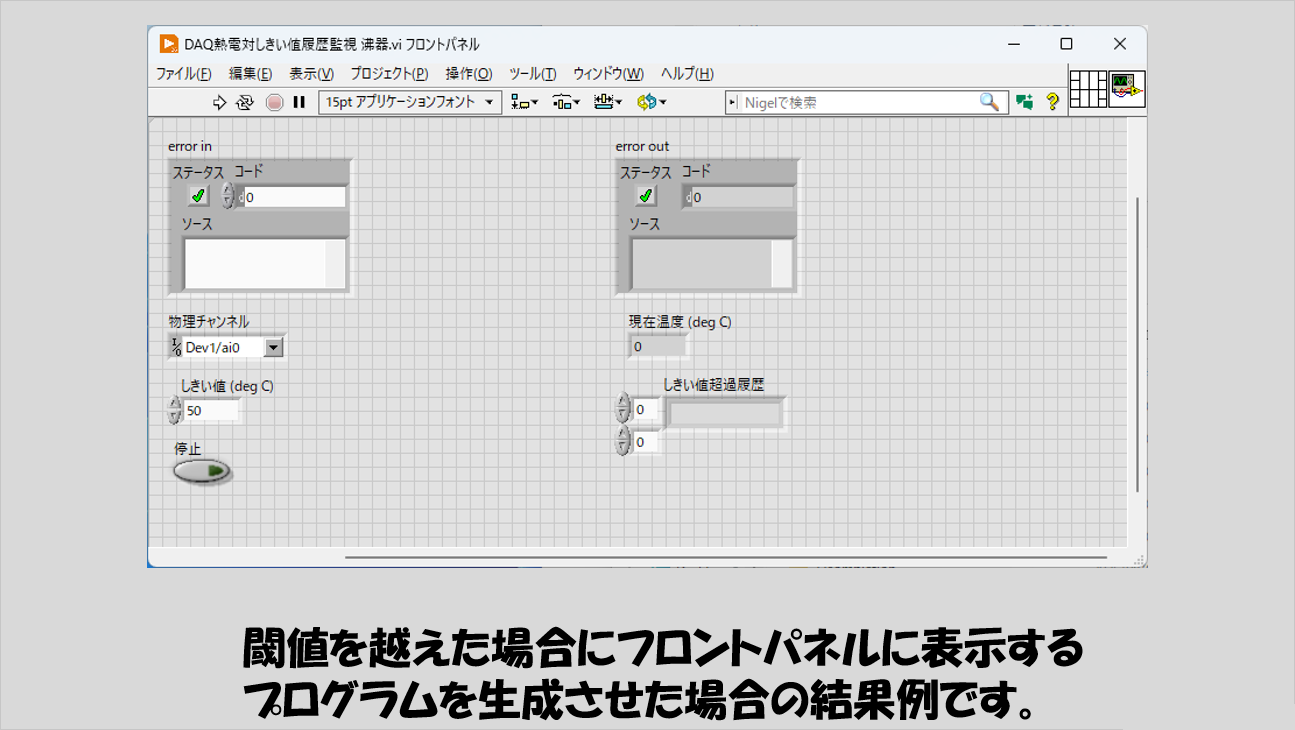Click the scroll strip inside error out ソース box

(783, 264)
